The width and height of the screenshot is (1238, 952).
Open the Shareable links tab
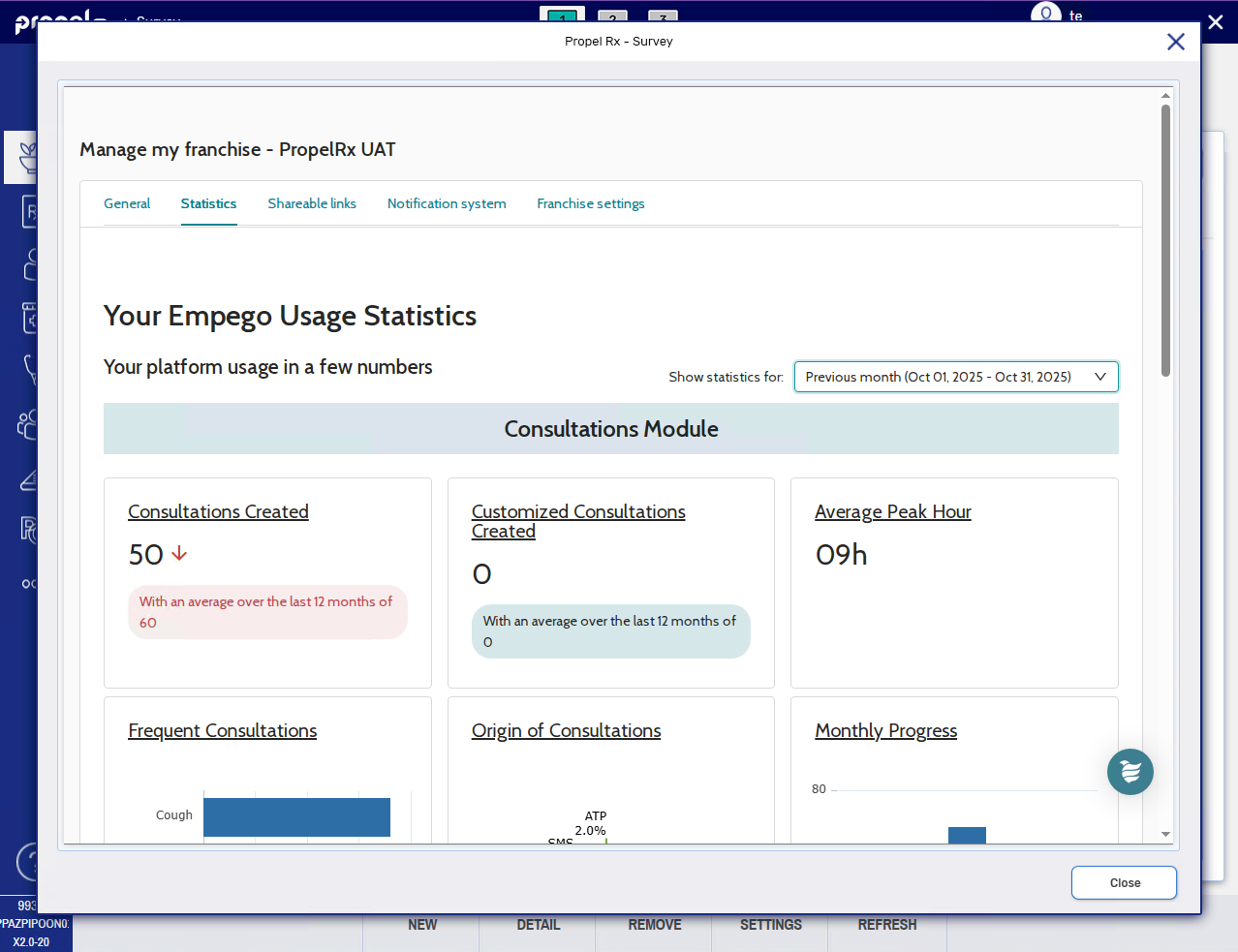[312, 203]
